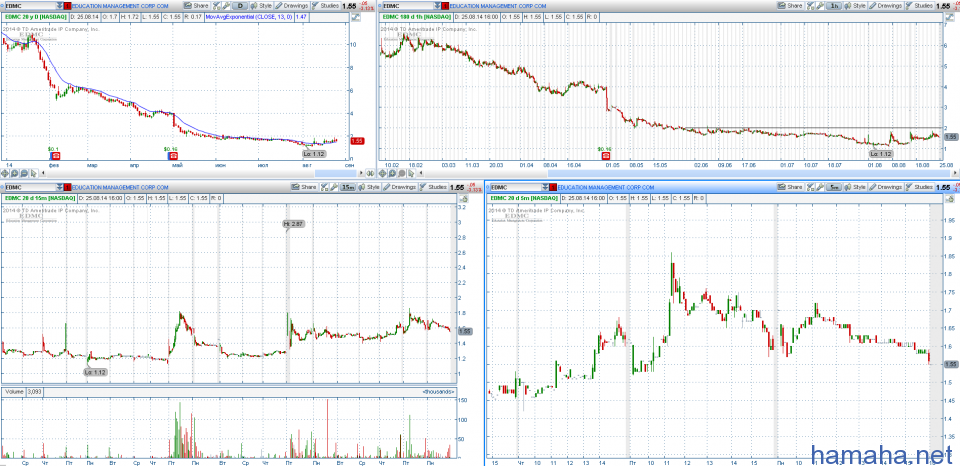The width and height of the screenshot is (960, 466).
Task: Open the 15m timeframe selector
Action: point(348,187)
